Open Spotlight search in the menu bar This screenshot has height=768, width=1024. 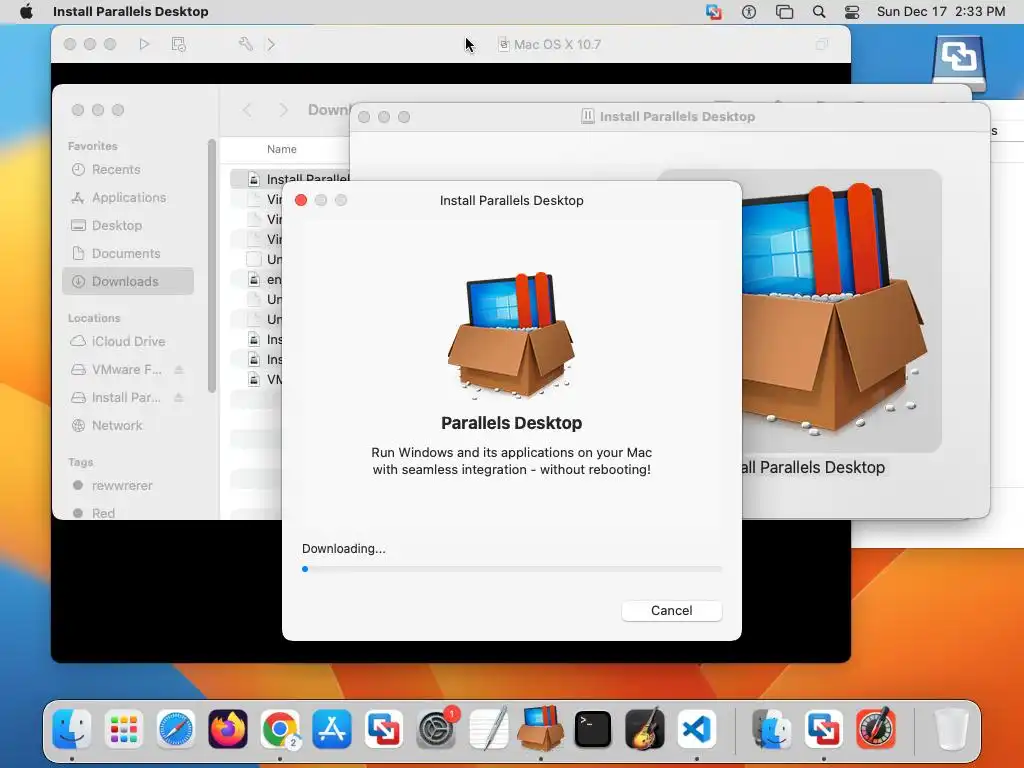[819, 12]
